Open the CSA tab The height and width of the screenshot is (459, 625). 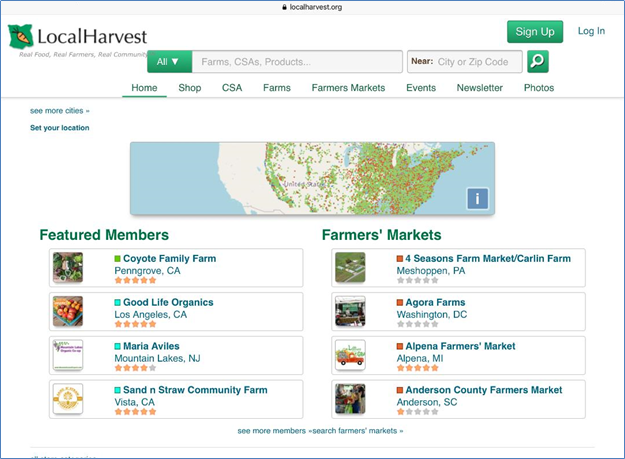(232, 88)
